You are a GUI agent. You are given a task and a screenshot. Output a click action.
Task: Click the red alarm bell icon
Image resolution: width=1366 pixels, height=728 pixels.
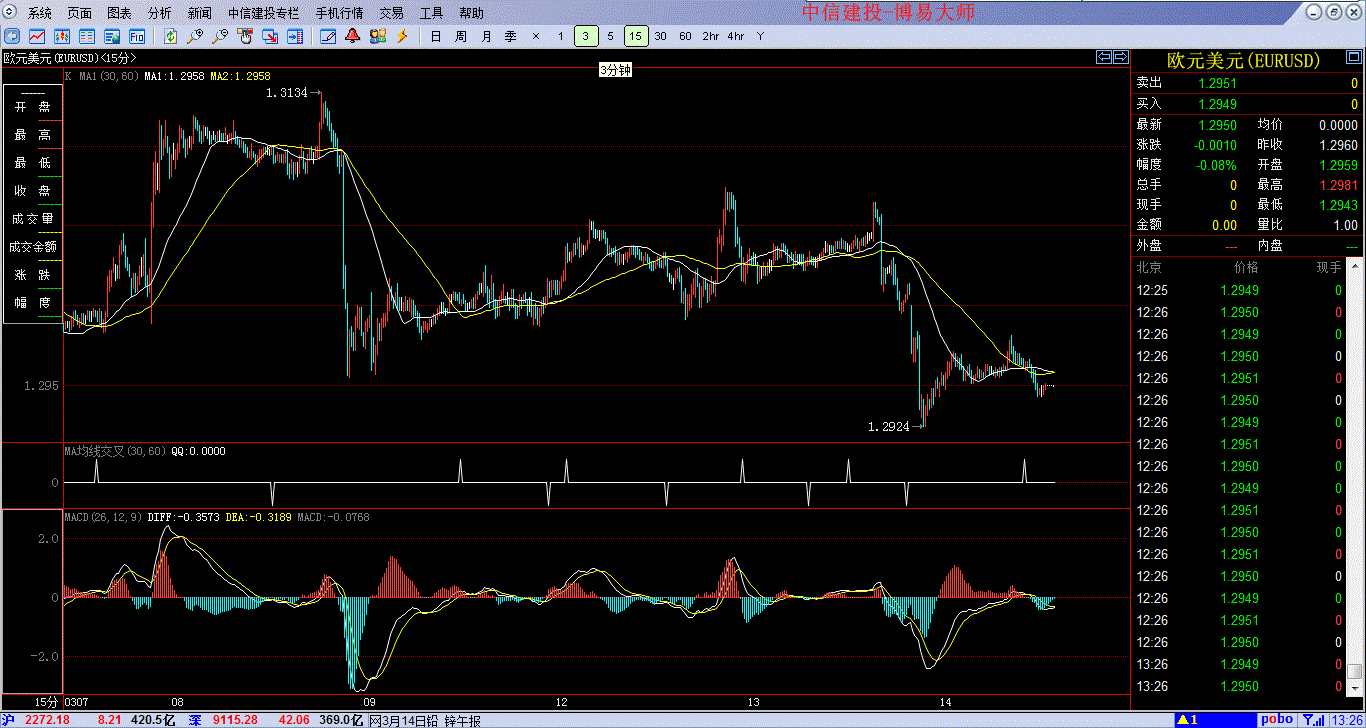coord(353,37)
